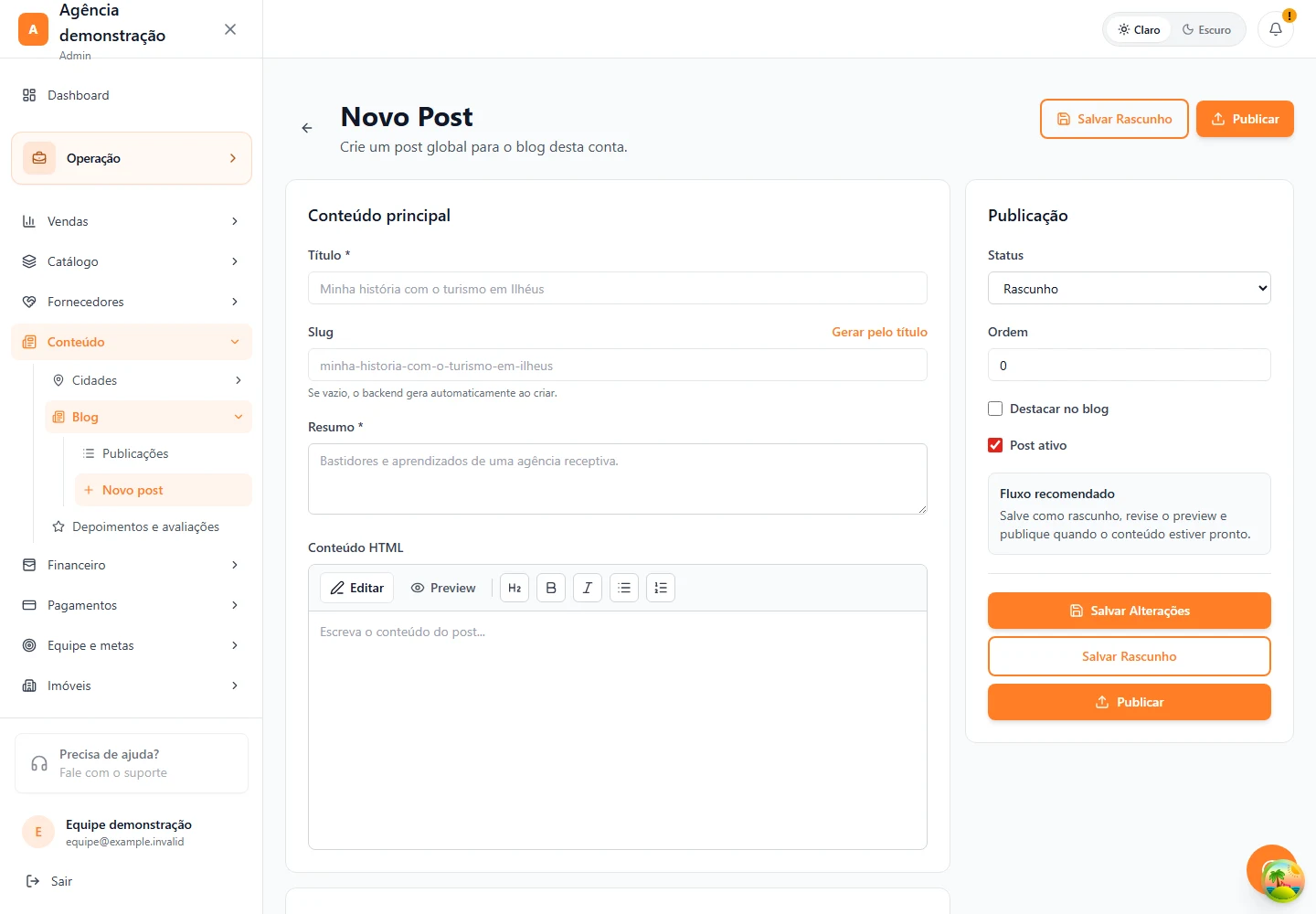Toggle italic formatting in the editor
The image size is (1316, 914).
click(x=588, y=588)
